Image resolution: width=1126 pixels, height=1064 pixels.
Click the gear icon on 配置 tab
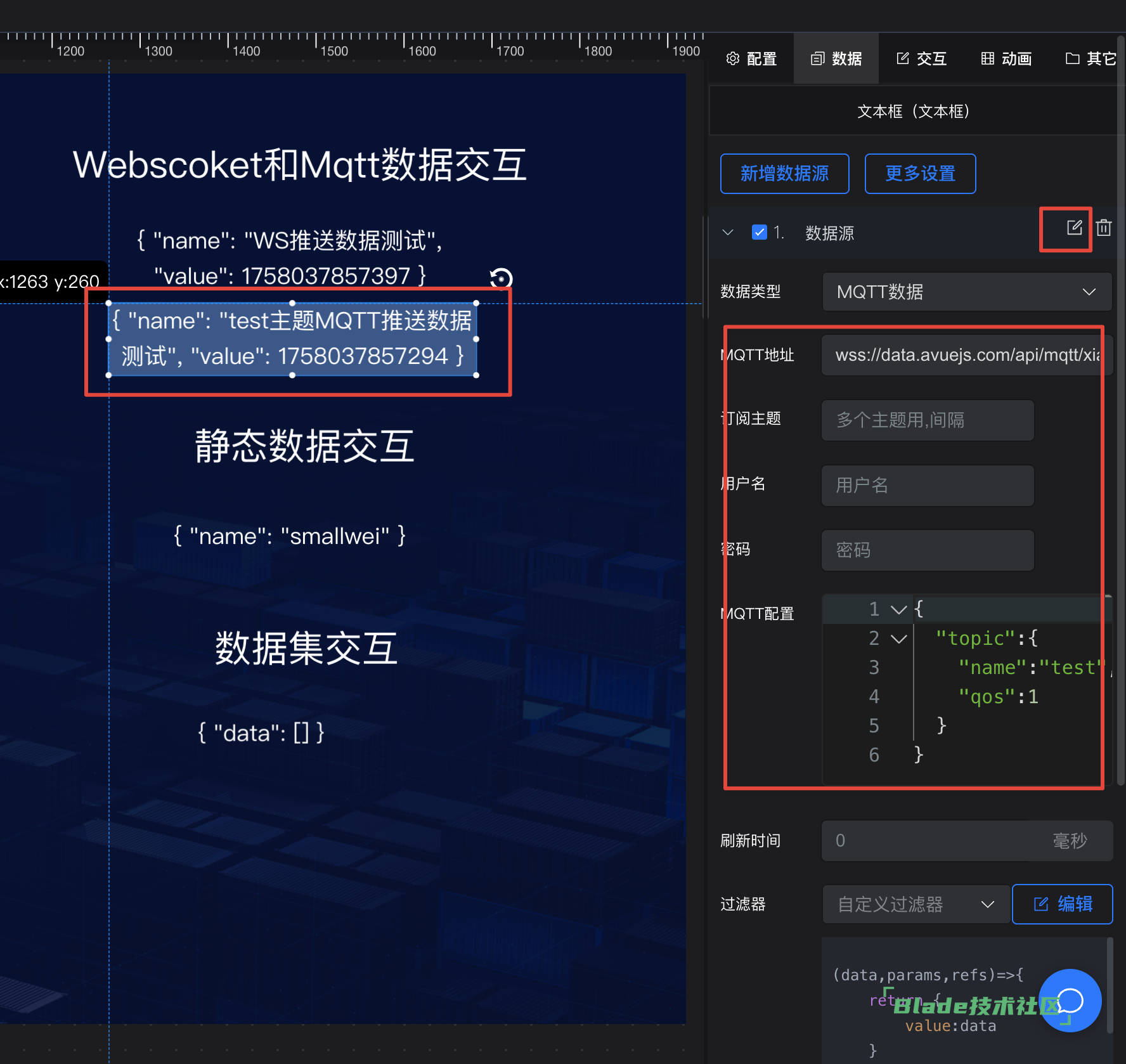(x=733, y=59)
